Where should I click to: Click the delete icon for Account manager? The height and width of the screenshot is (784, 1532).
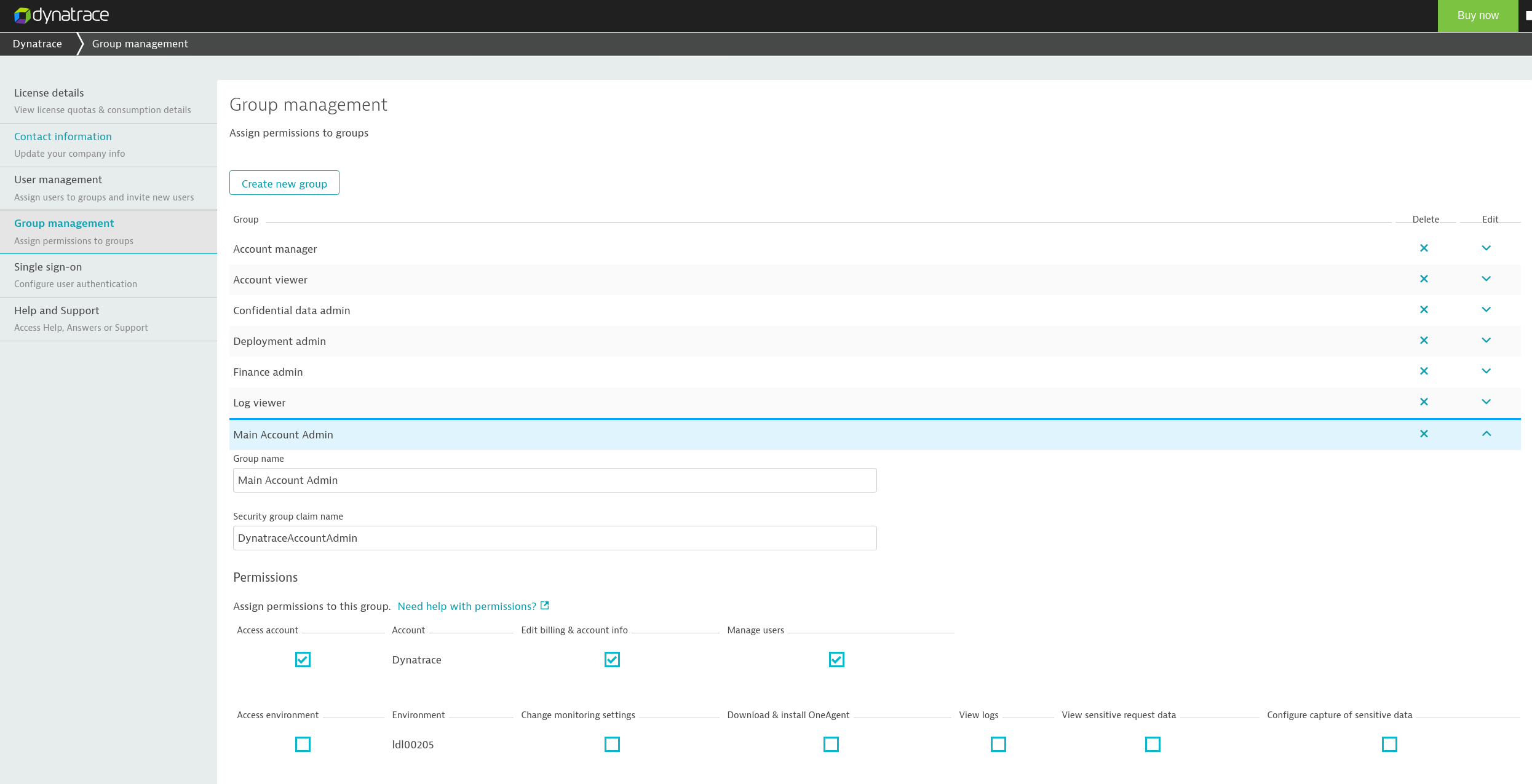[1424, 248]
